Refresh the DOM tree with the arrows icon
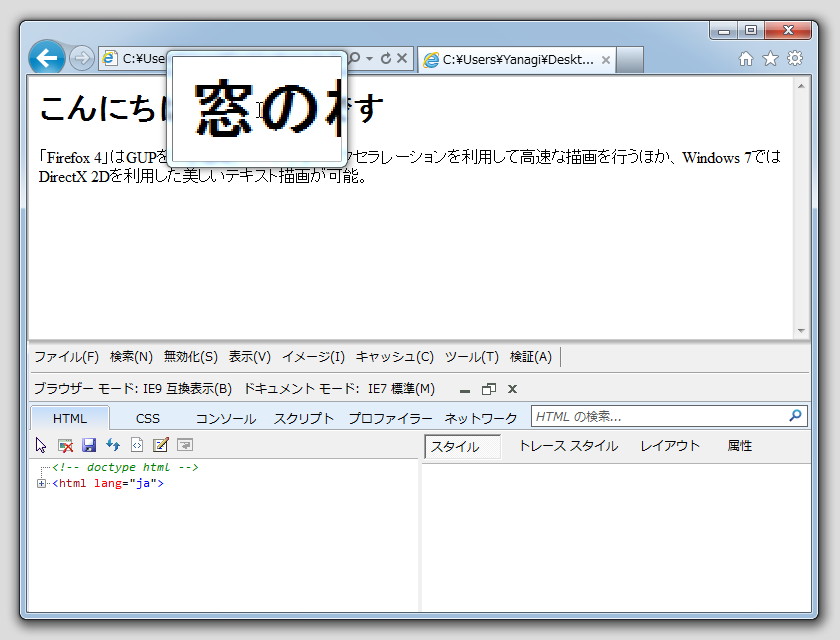Image resolution: width=840 pixels, height=640 pixels. click(x=111, y=445)
